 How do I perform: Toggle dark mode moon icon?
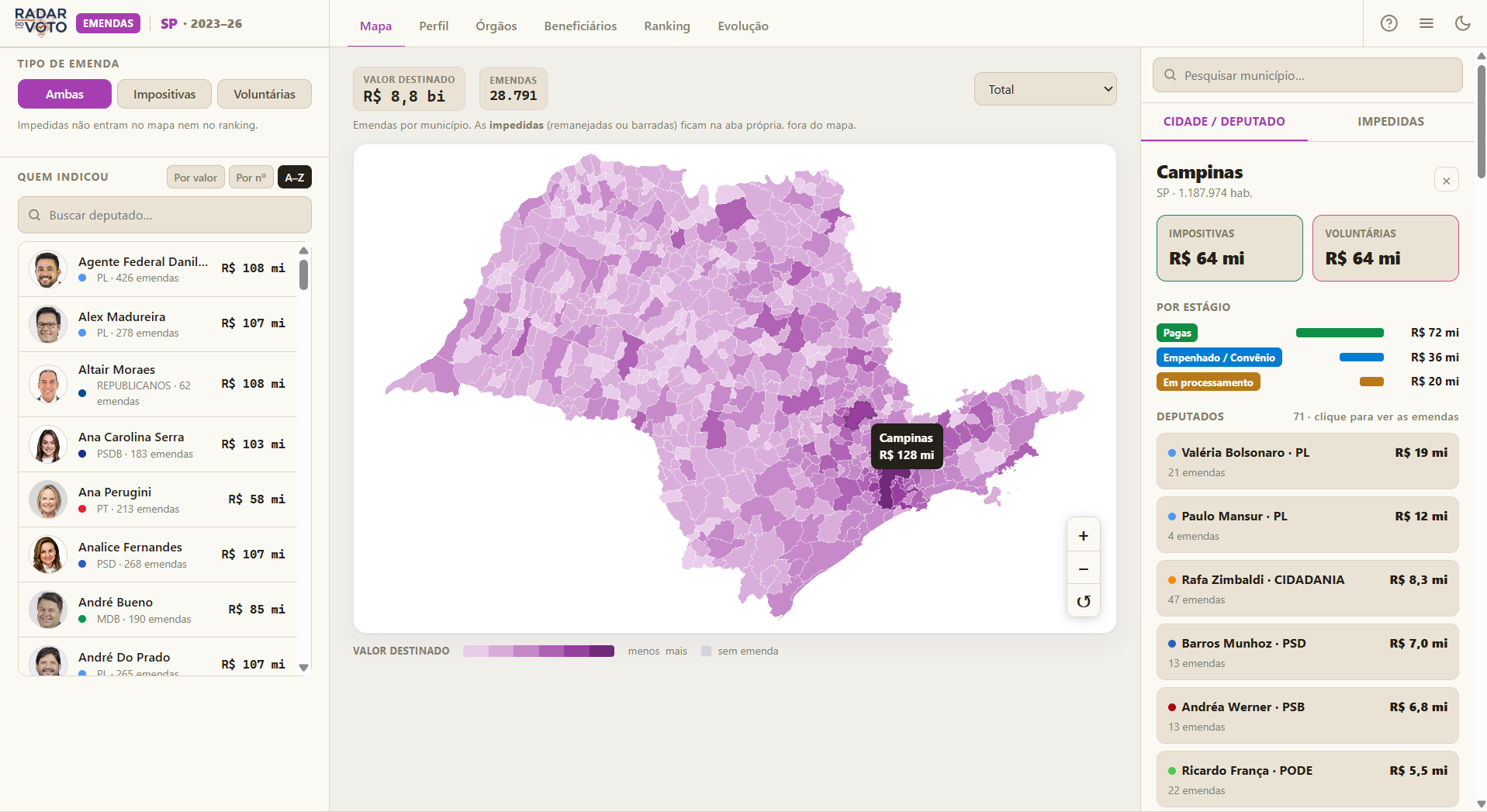click(x=1462, y=23)
